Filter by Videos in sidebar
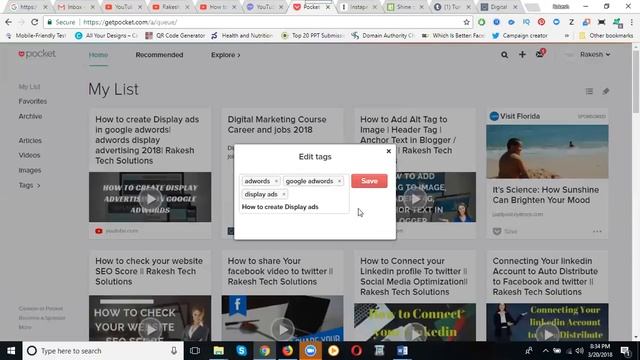The width and height of the screenshot is (640, 360). click(29, 156)
